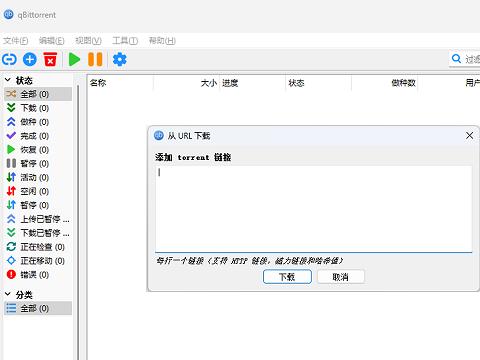Image resolution: width=480 pixels, height=360 pixels.
Task: Click the 下载 button in URL dialog
Action: [x=287, y=277]
